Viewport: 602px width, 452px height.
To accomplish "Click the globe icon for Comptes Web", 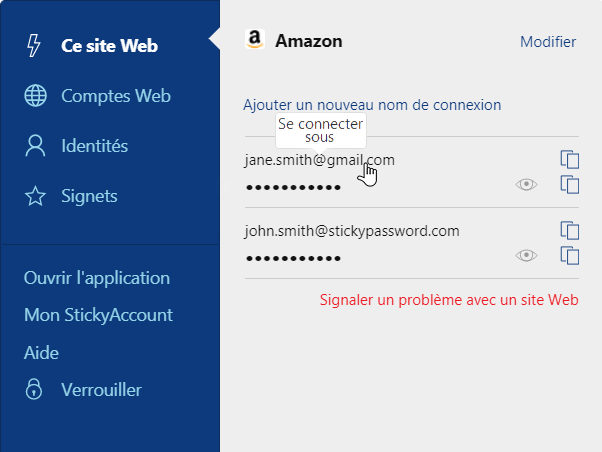I will (x=36, y=96).
